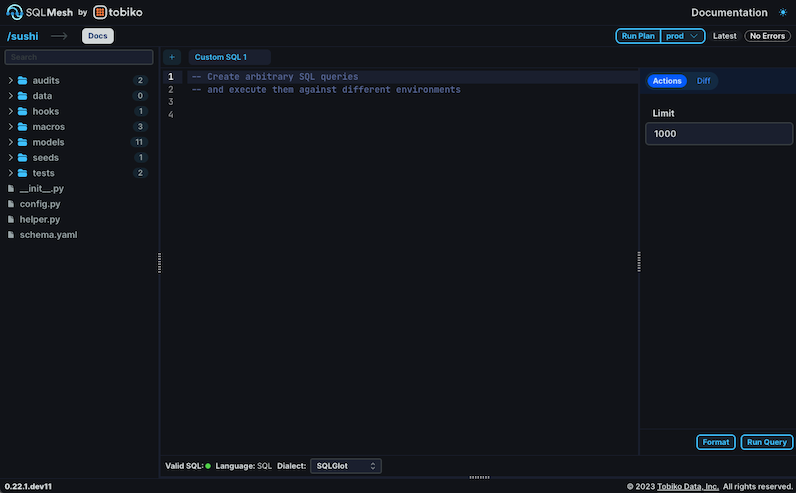Click the SQLMesh logo icon
The width and height of the screenshot is (796, 493).
[x=15, y=12]
